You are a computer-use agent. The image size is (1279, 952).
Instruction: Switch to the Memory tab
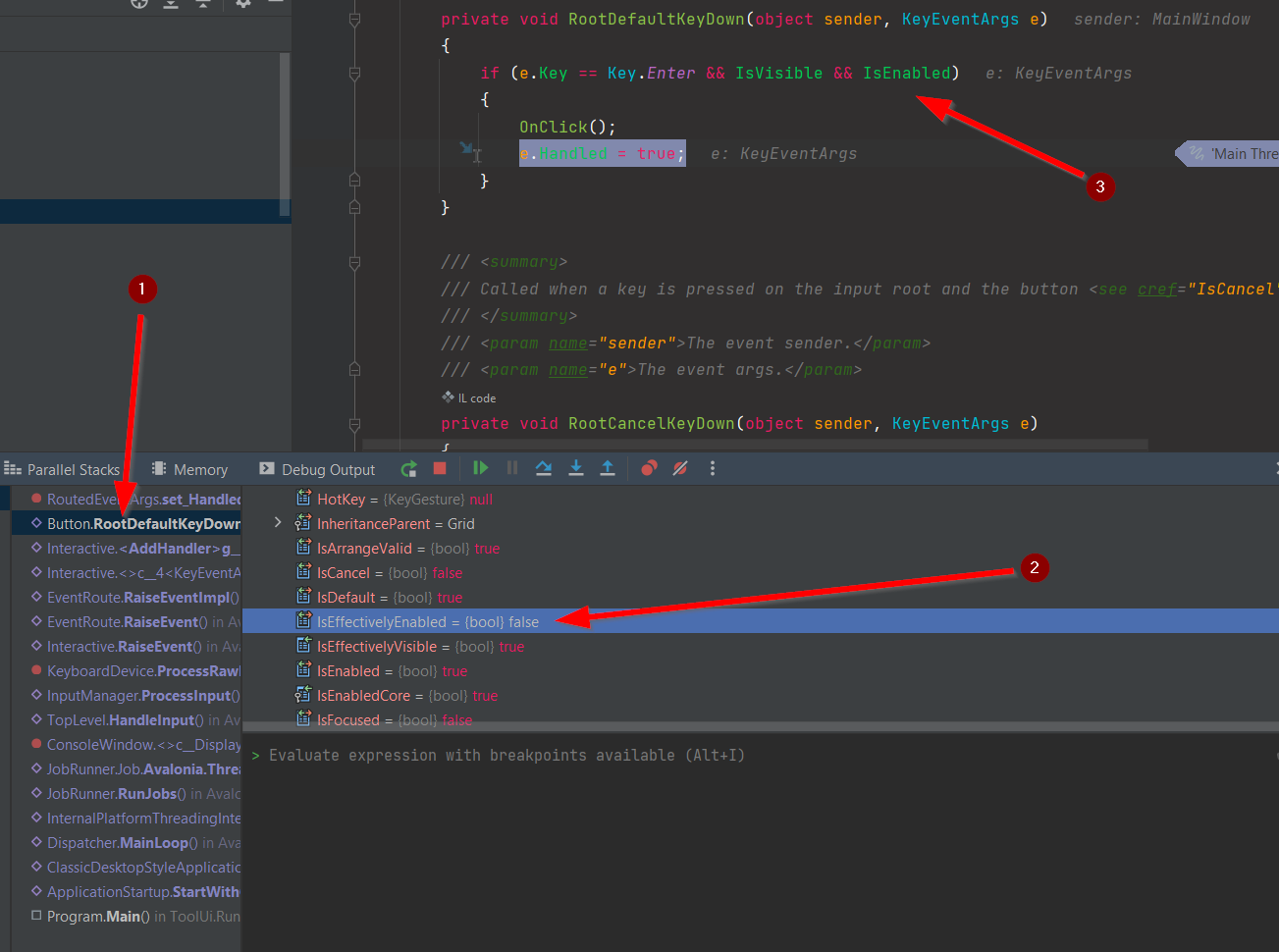point(188,469)
